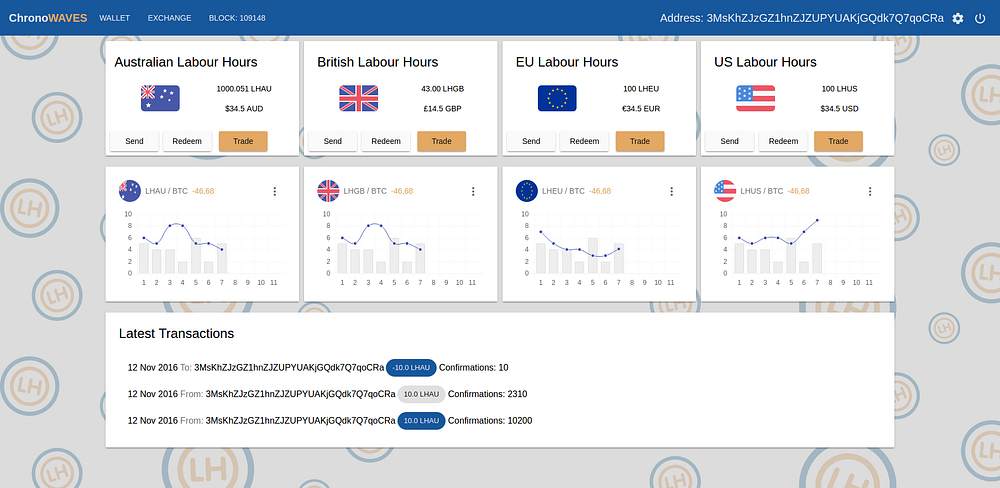The width and height of the screenshot is (1000, 488).
Task: Open LHUS / BTC chart options menu
Action: pos(869,191)
